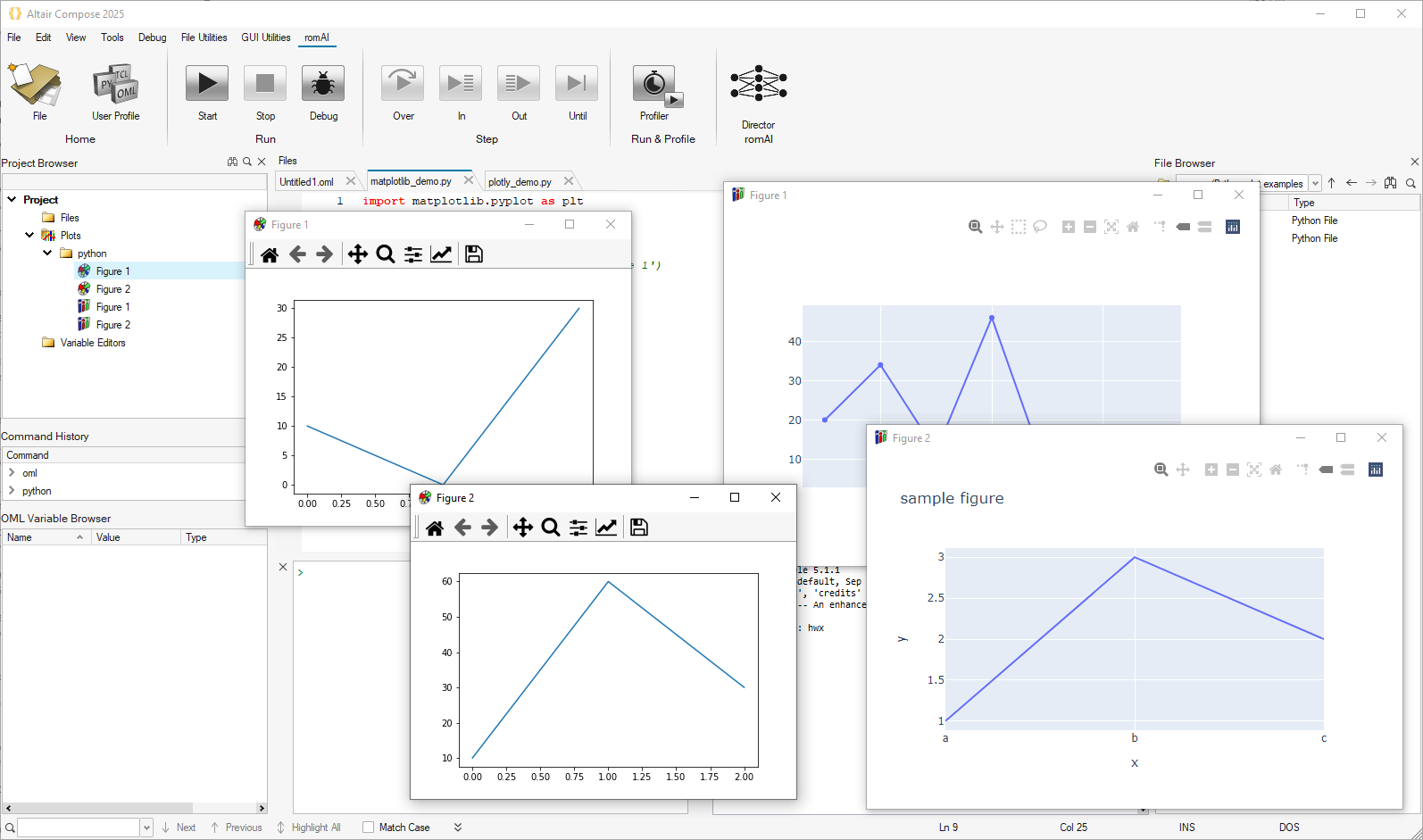The height and width of the screenshot is (840, 1423).
Task: Edit axis parameters in matplotlib Figure 2
Action: pyautogui.click(x=606, y=528)
